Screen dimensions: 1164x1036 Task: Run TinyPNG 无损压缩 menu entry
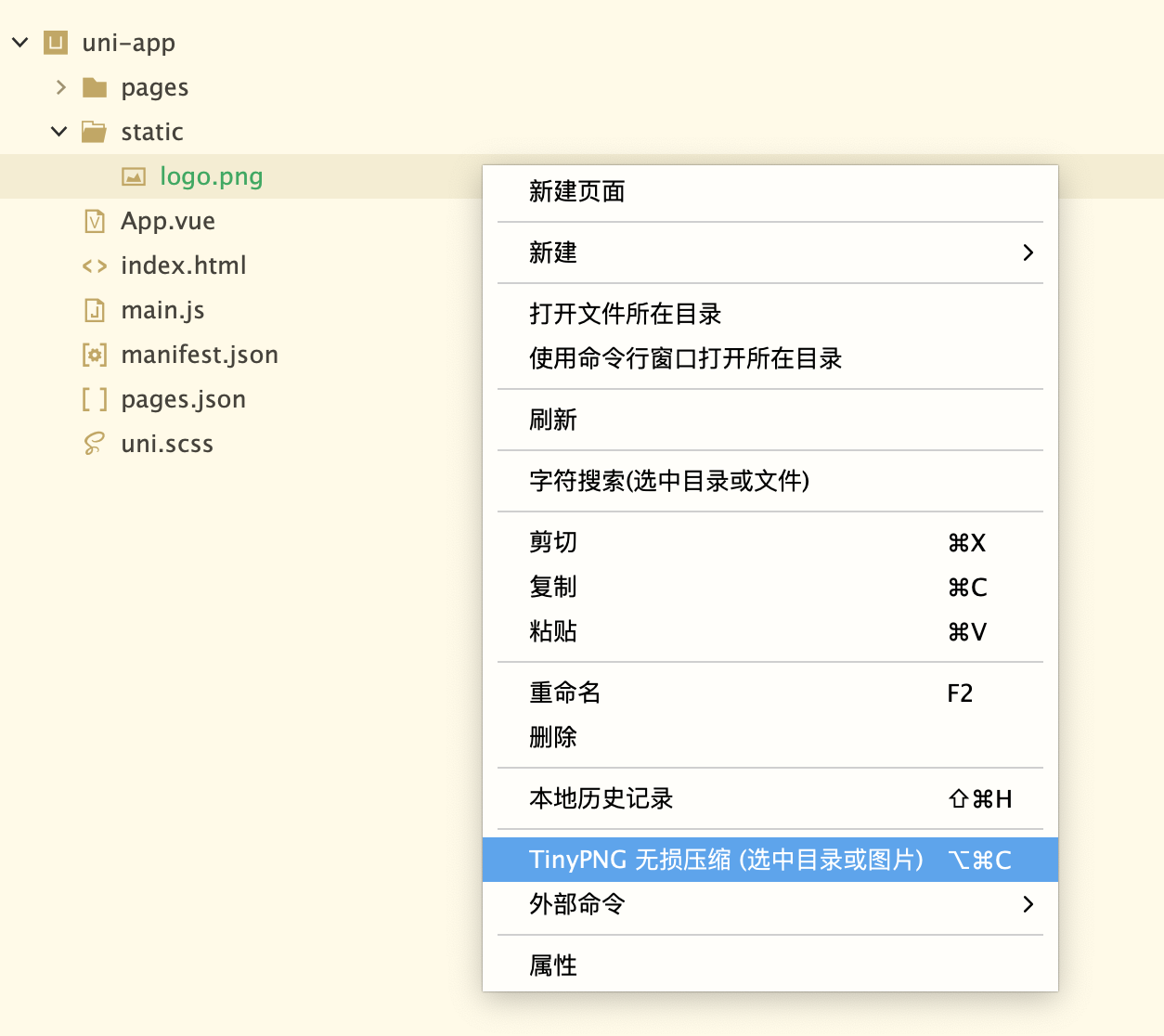coord(770,860)
